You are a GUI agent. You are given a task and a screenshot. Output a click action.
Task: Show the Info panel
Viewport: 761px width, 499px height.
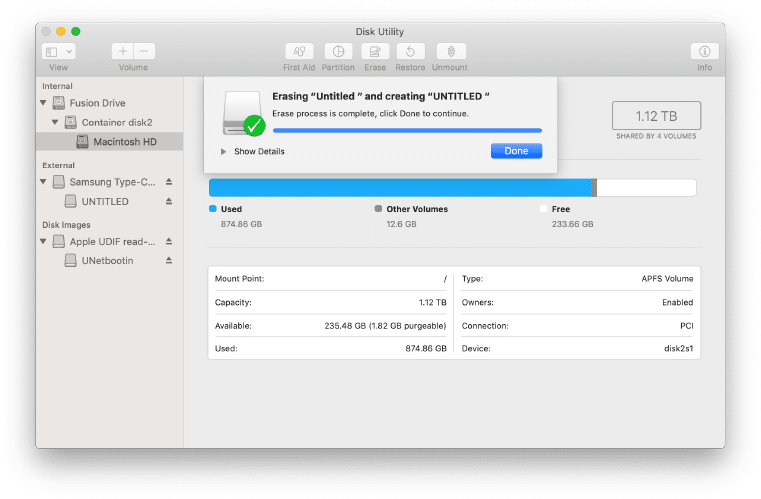pyautogui.click(x=705, y=51)
